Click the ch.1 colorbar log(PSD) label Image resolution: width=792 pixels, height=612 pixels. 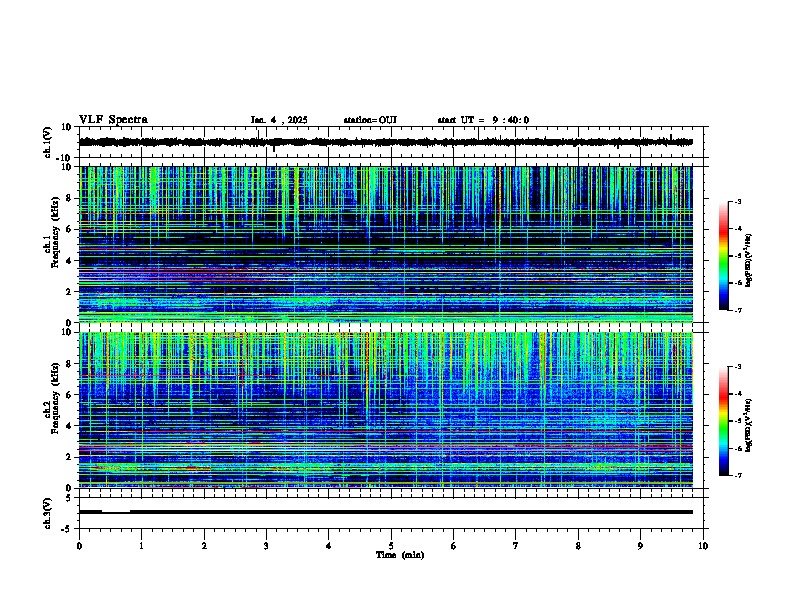[x=748, y=260]
